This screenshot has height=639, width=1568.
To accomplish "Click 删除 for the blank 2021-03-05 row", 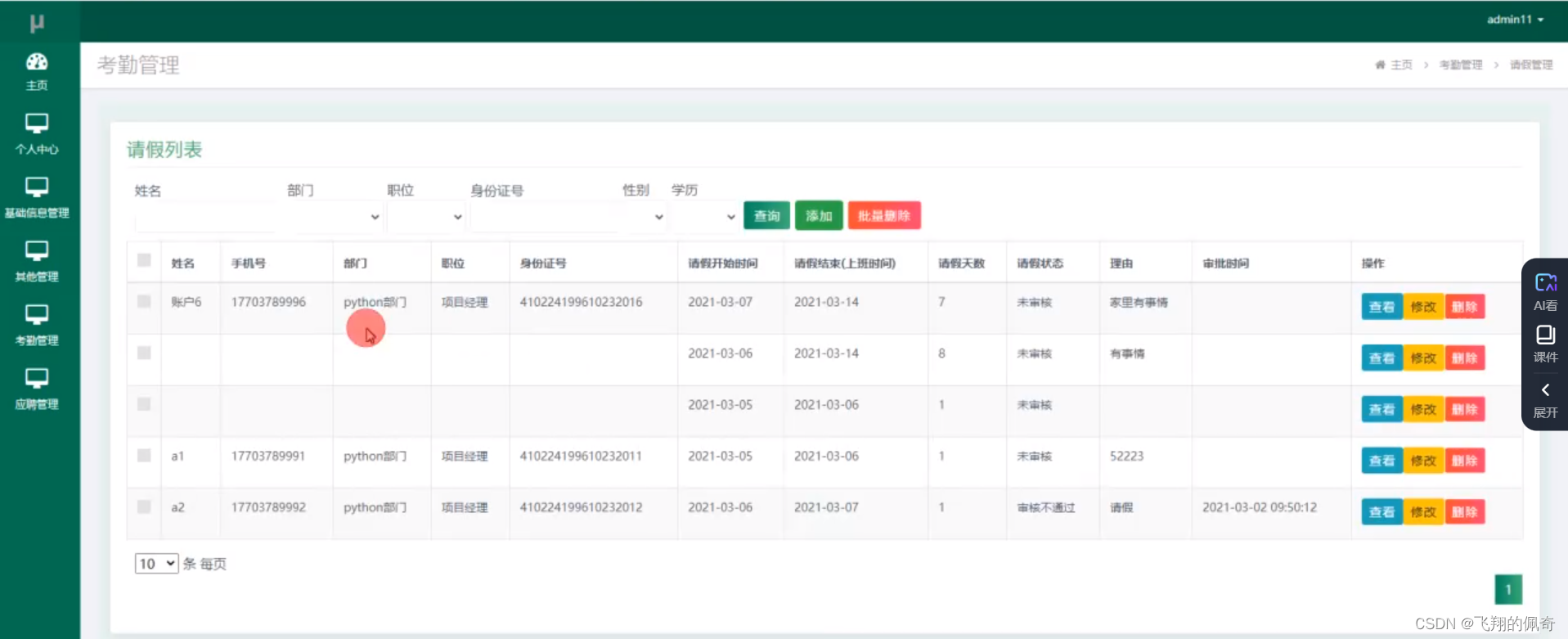I will [x=1464, y=409].
